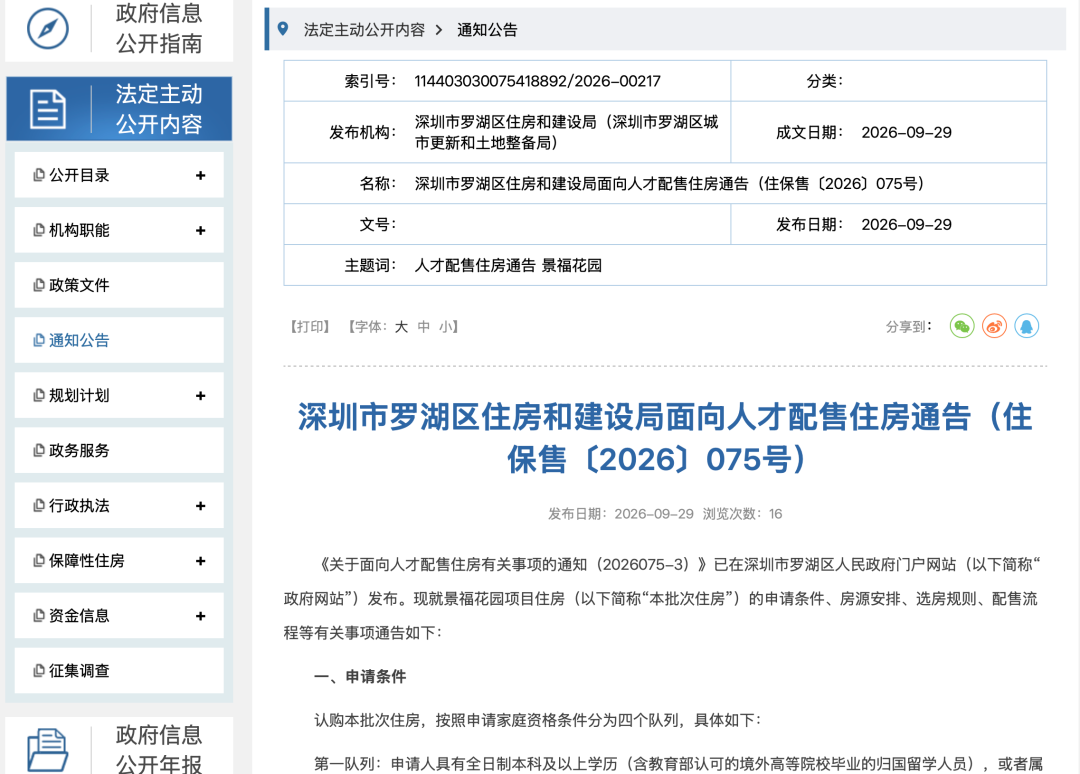1080x774 pixels.
Task: Expand the 资金信息 plus sign
Action: pyautogui.click(x=200, y=616)
